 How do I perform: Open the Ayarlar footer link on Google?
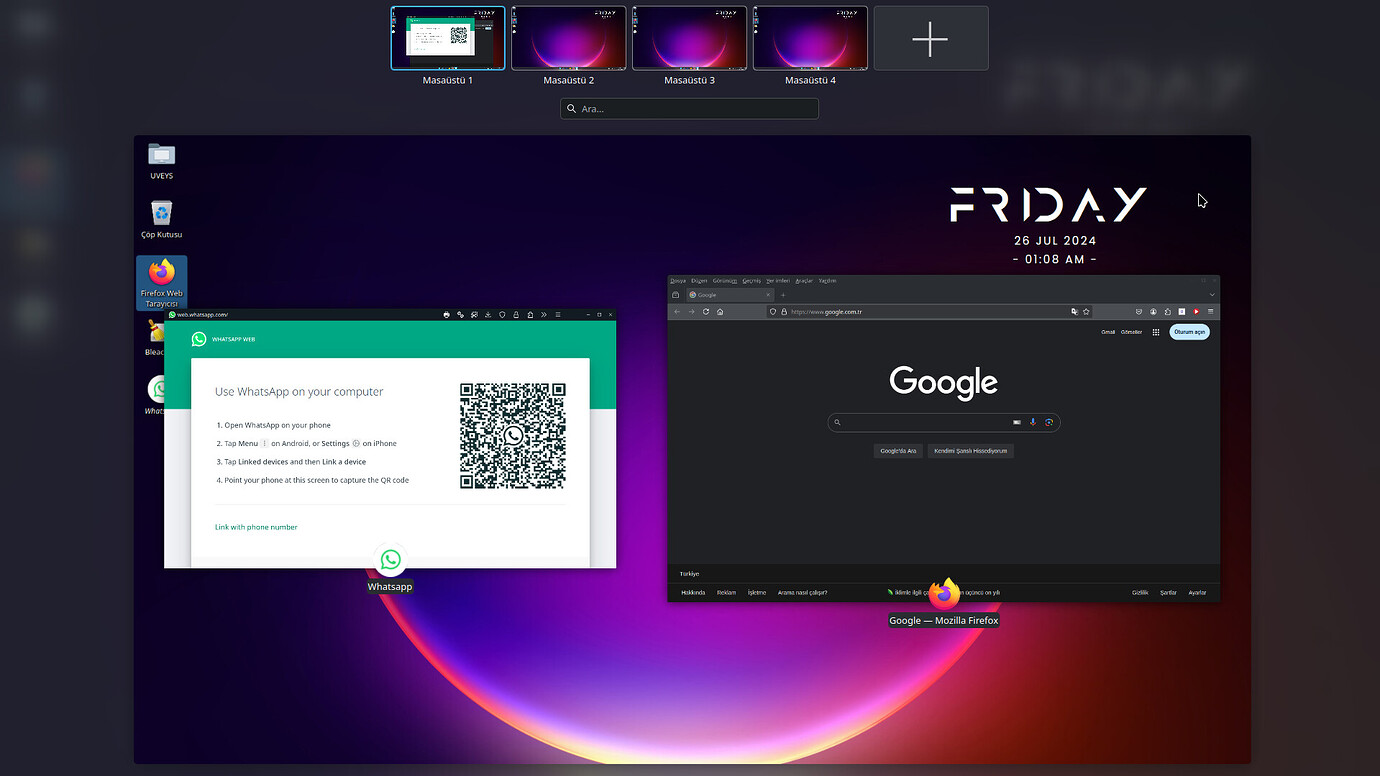(1197, 592)
